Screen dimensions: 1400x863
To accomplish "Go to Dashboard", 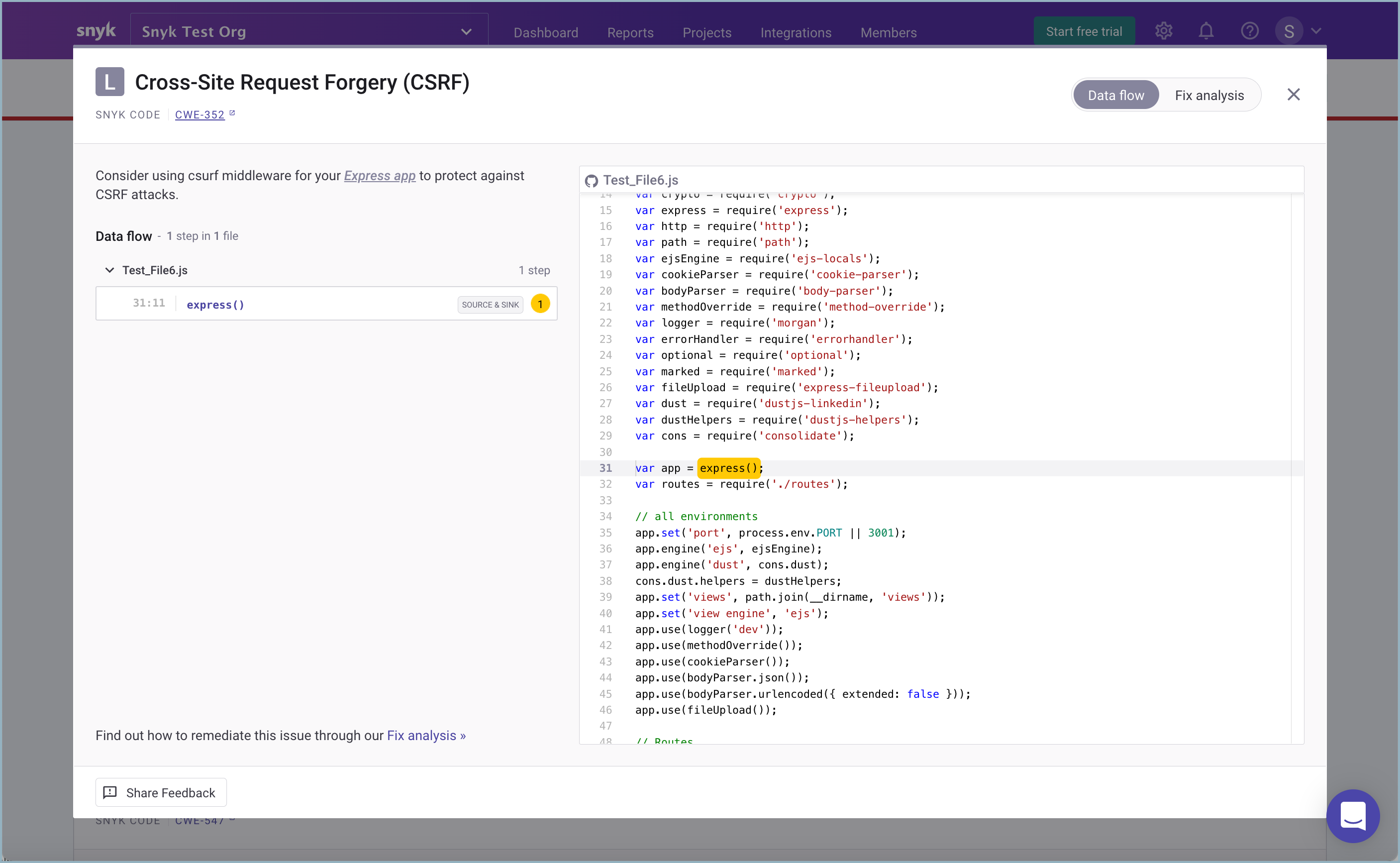I will pos(546,32).
